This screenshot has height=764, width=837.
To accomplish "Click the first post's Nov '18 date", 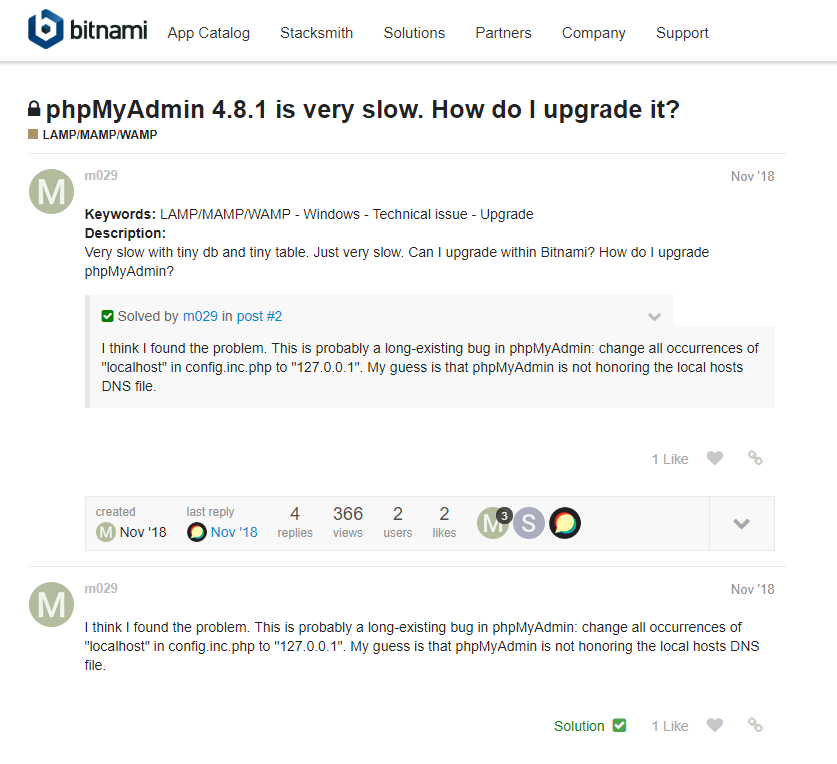I will coord(752,176).
